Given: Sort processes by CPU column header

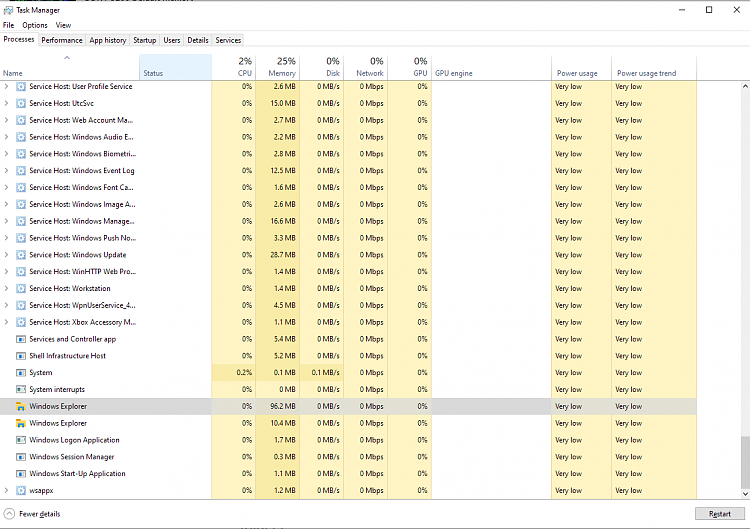Looking at the screenshot, I should point(234,67).
